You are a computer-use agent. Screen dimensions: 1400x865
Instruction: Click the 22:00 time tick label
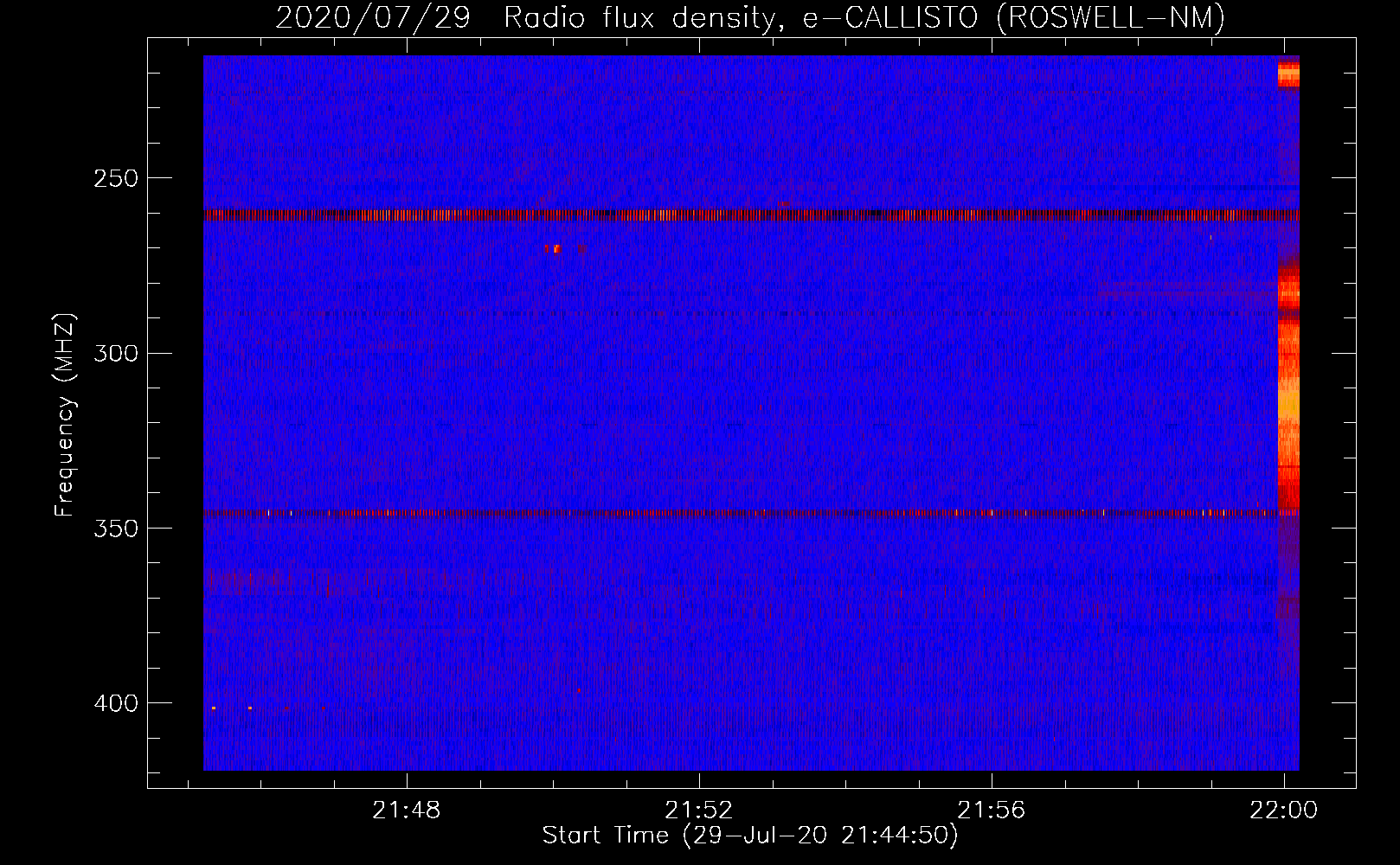[x=1283, y=810]
